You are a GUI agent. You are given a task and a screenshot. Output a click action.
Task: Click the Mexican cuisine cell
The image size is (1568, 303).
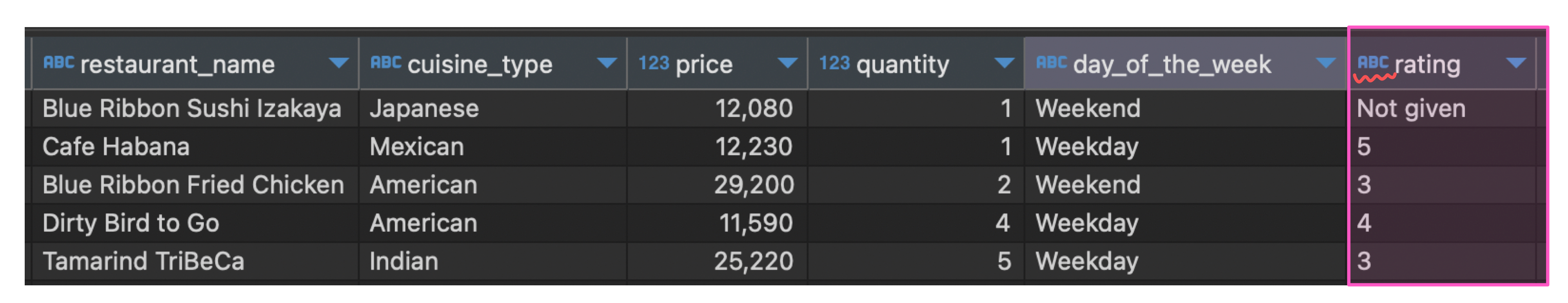[493, 147]
